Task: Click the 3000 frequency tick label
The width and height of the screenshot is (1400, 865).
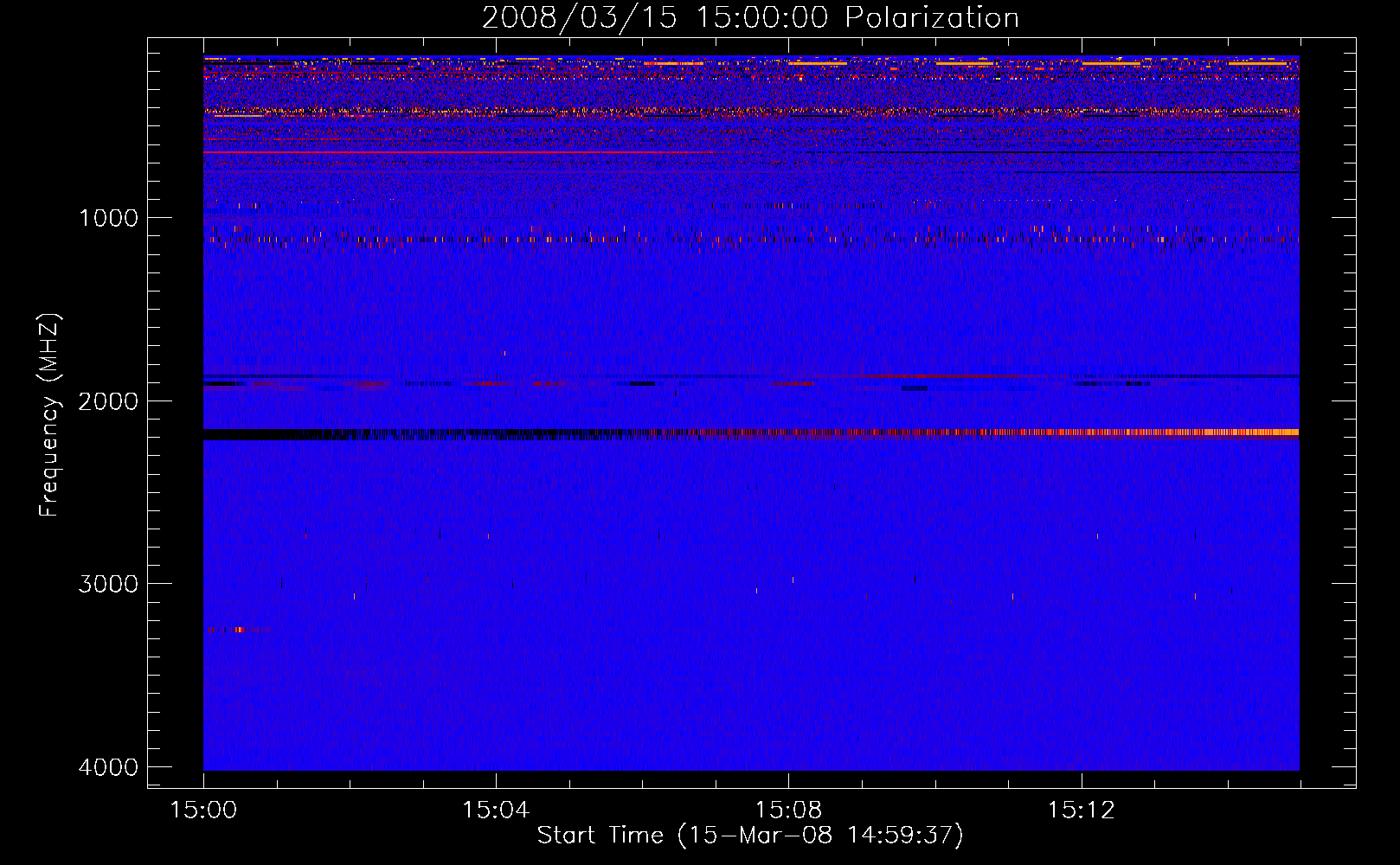Action: coord(108,584)
